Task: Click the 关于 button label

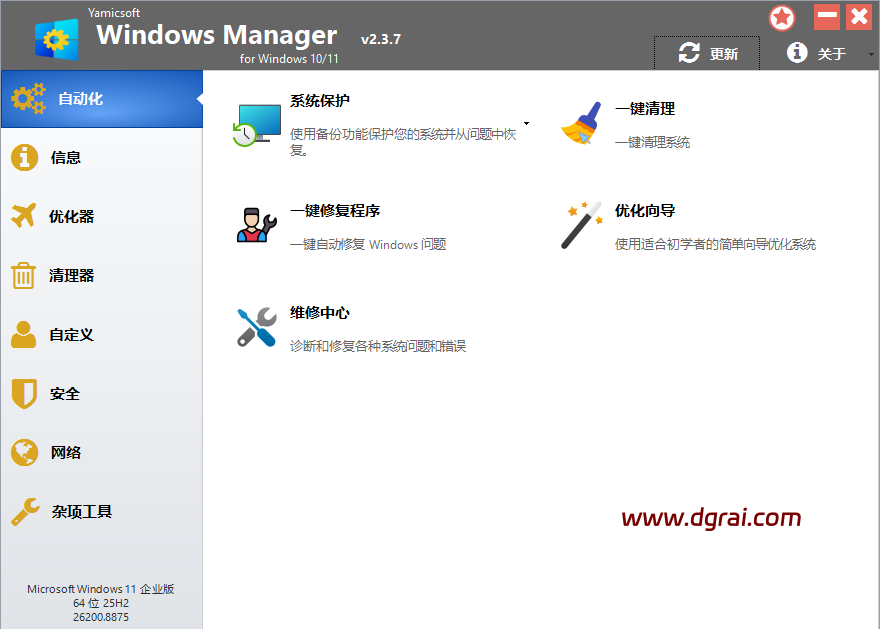Action: 832,54
